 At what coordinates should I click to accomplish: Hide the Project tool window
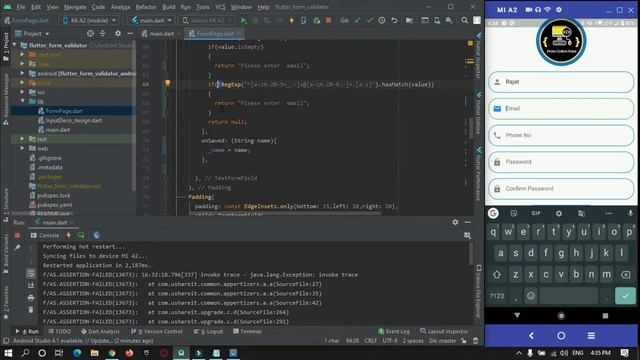[x=130, y=33]
